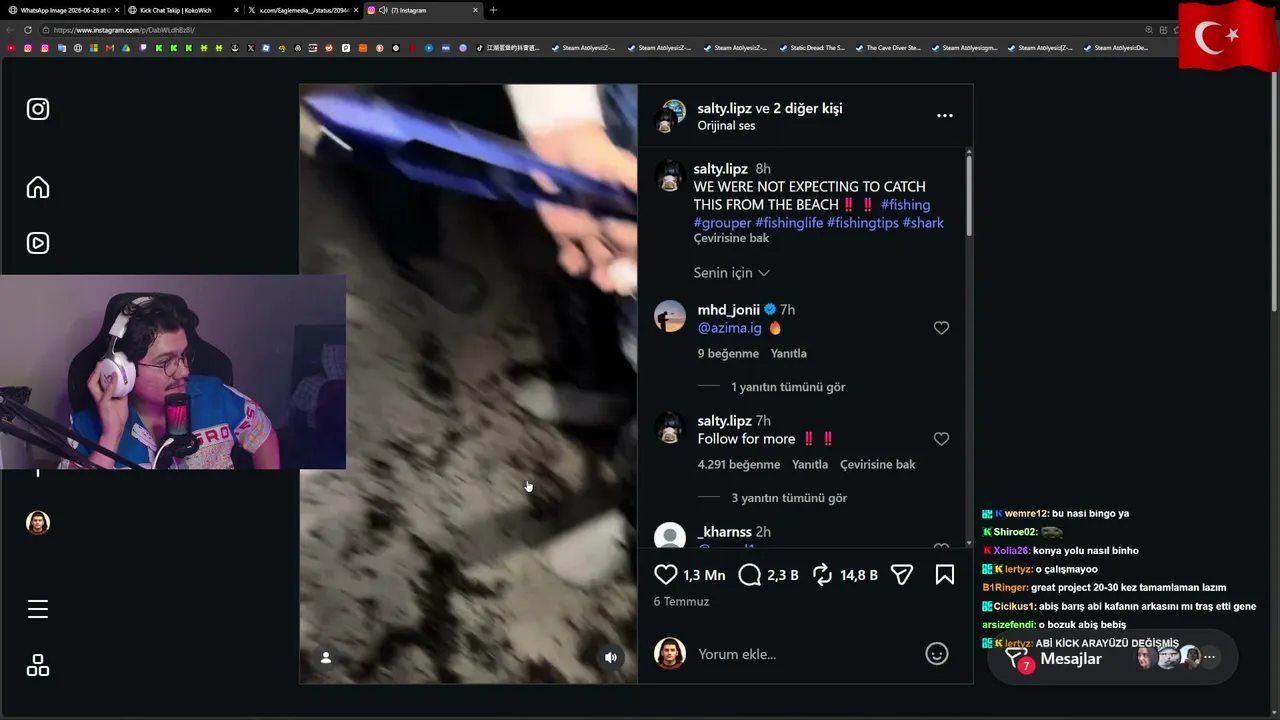This screenshot has width=1280, height=720.
Task: Open comments via the speech bubble icon
Action: pyautogui.click(x=749, y=575)
